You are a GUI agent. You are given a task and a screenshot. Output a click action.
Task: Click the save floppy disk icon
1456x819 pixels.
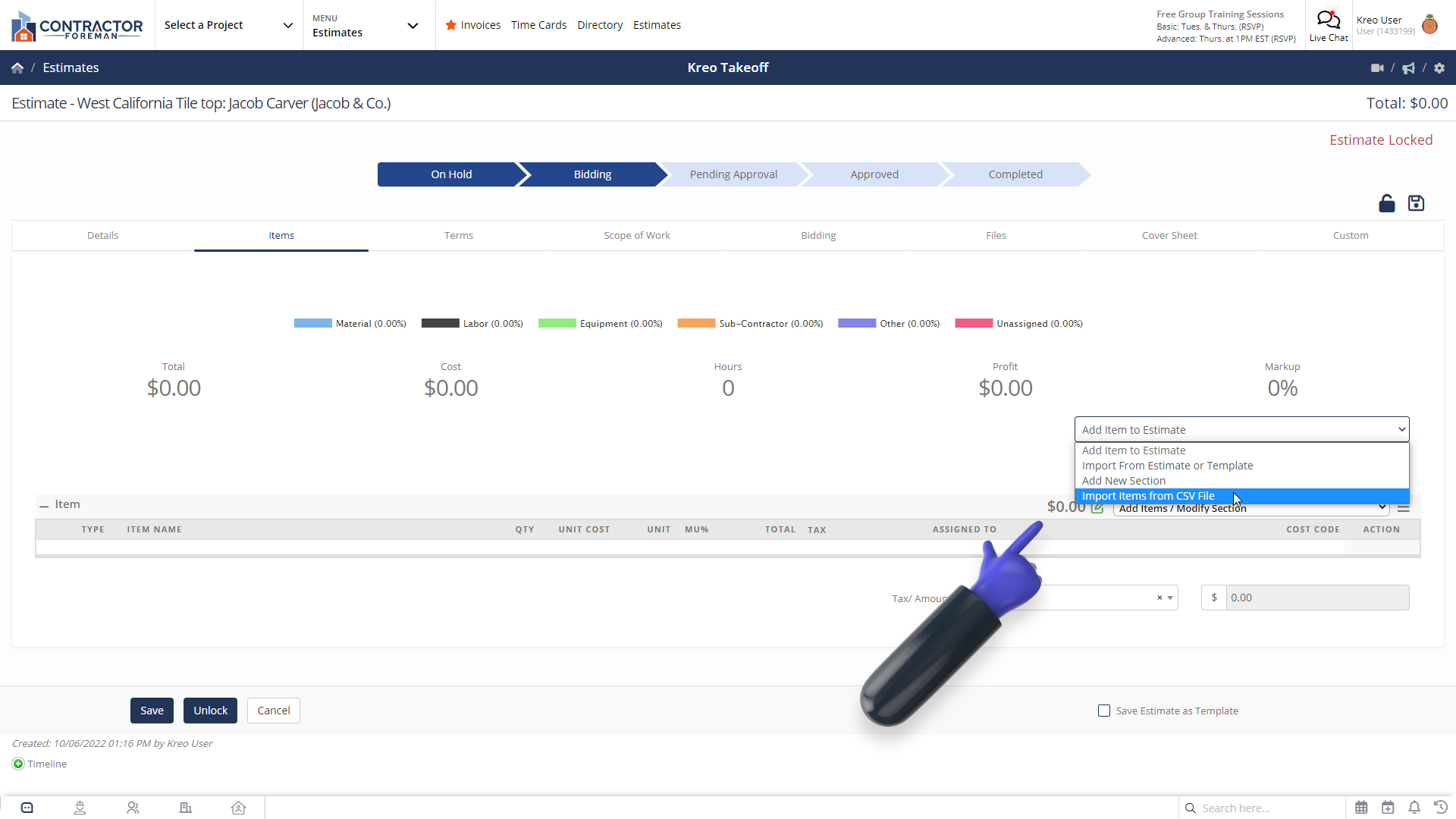coord(1416,203)
